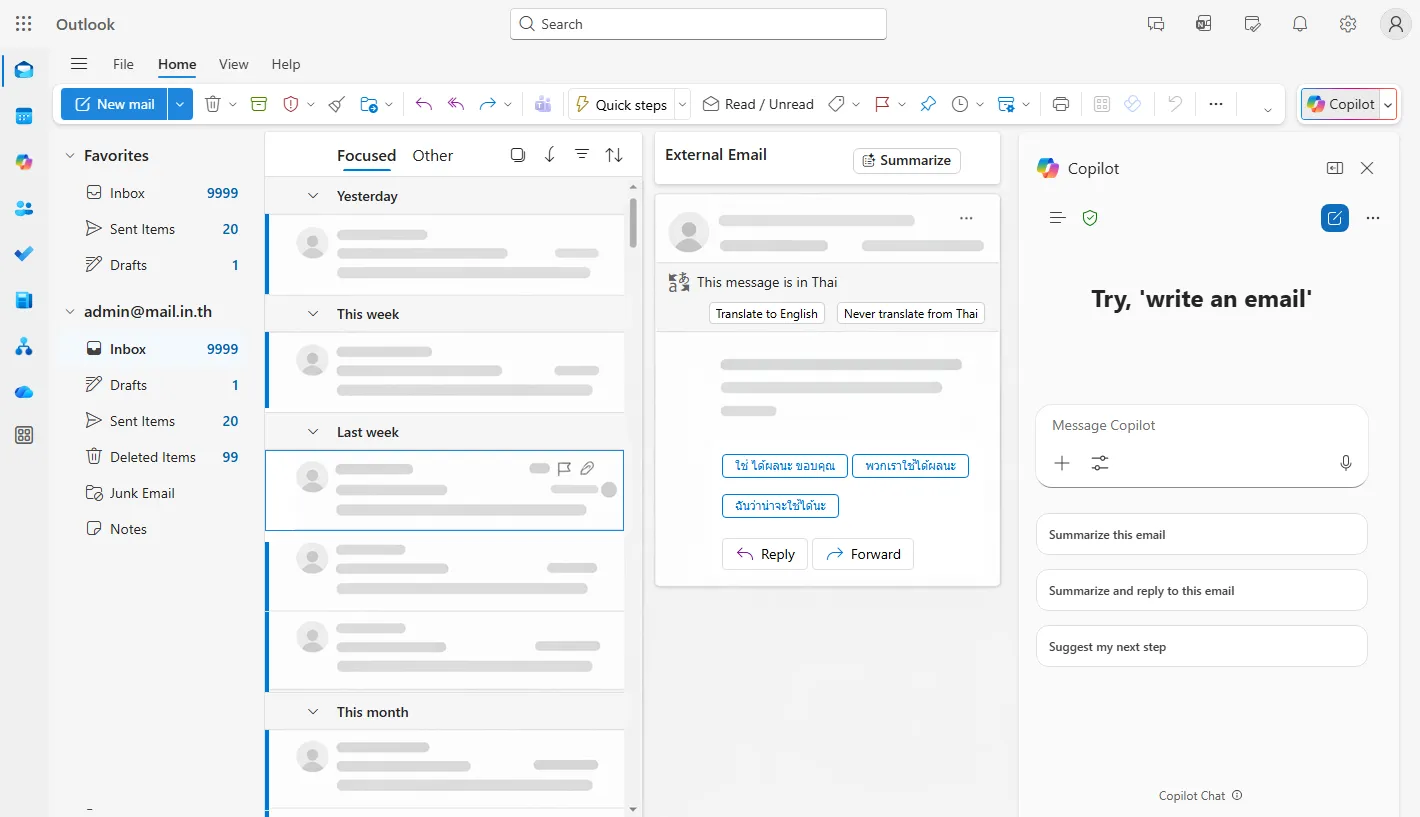Toggle the hamburger navigation pane button

pyautogui.click(x=79, y=64)
